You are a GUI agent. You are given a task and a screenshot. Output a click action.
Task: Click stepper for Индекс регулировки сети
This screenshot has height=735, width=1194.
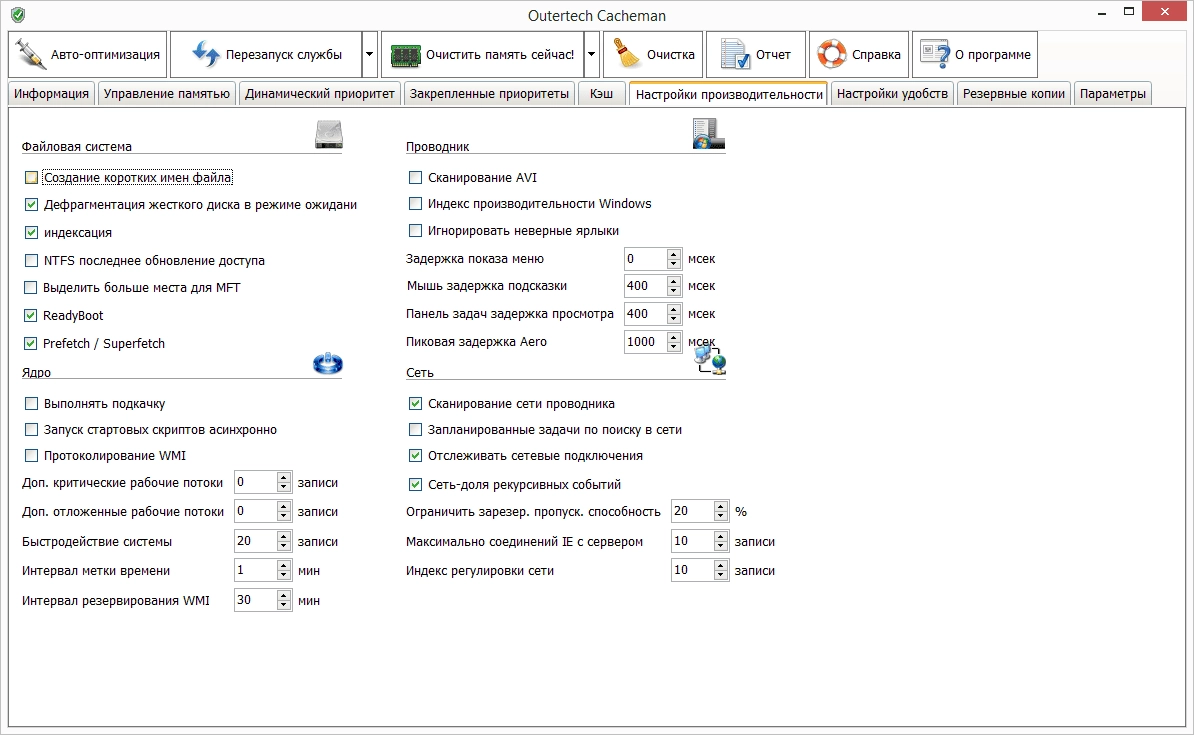click(721, 570)
